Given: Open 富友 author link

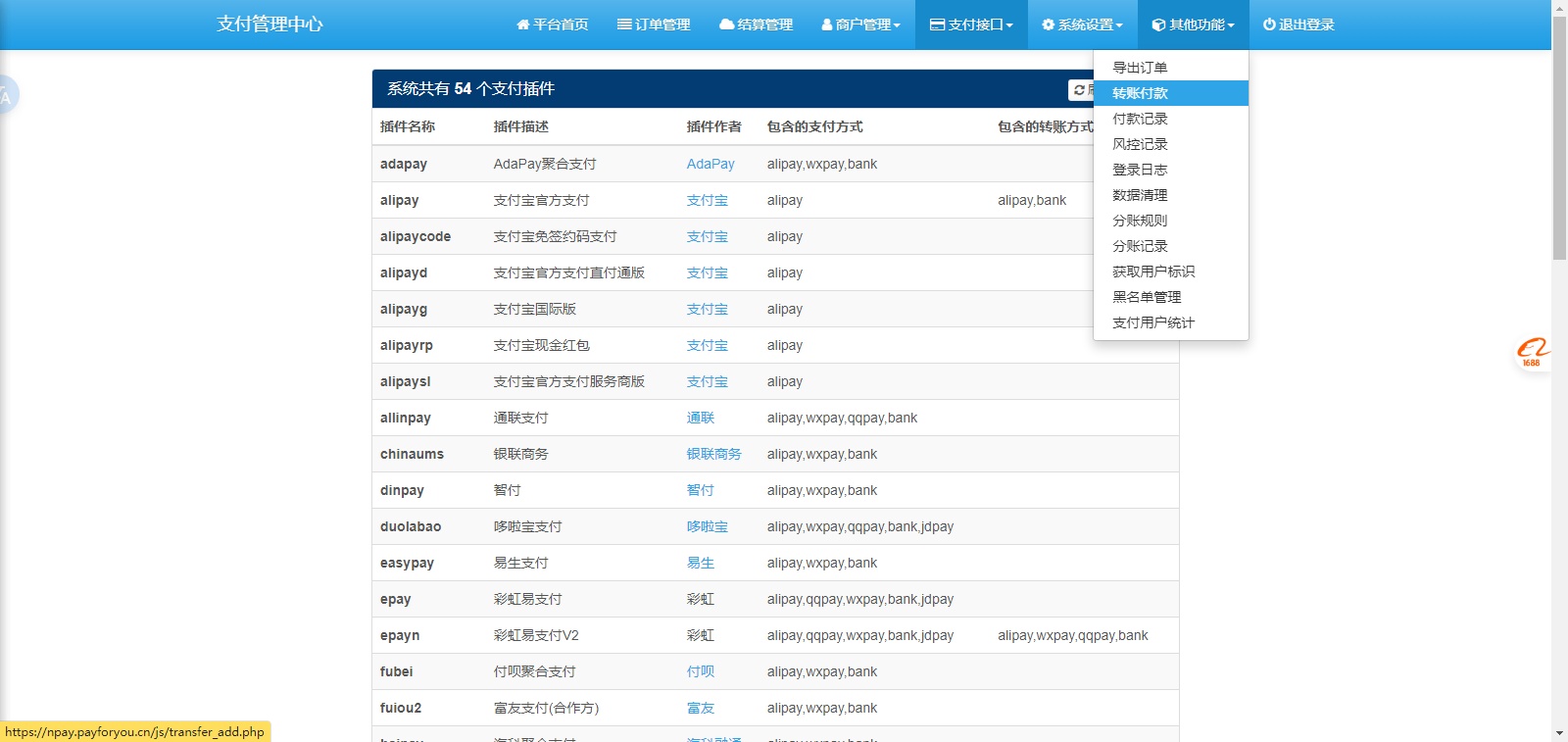Looking at the screenshot, I should coord(701,708).
